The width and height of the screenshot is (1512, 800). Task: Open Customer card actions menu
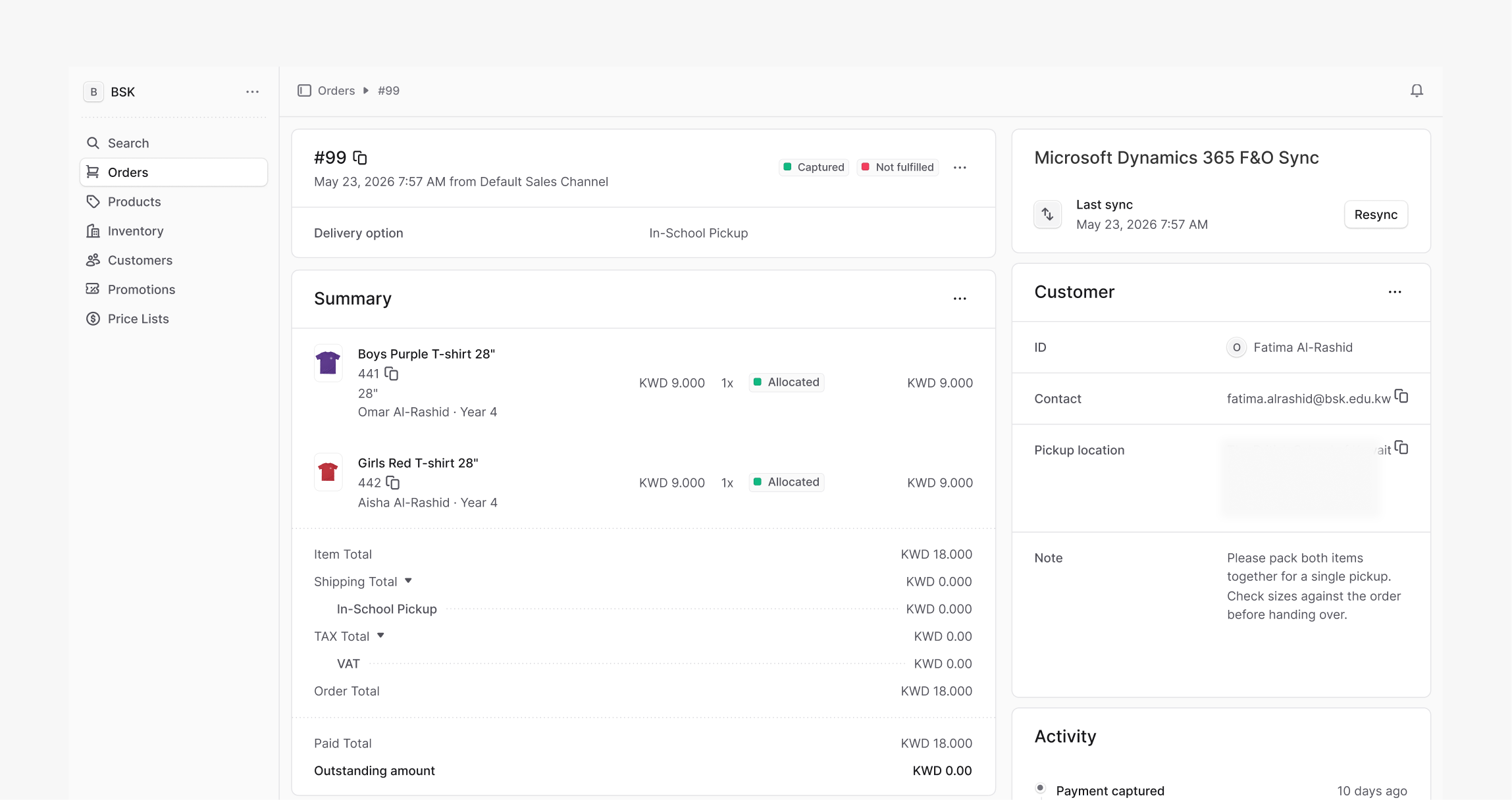point(1395,292)
